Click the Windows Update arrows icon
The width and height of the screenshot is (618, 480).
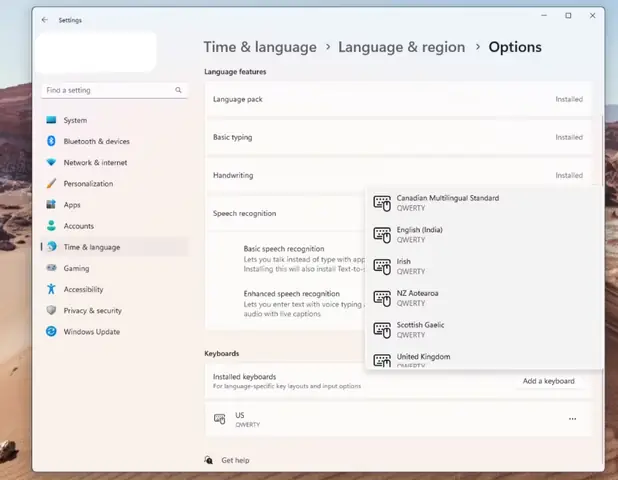[x=51, y=331]
